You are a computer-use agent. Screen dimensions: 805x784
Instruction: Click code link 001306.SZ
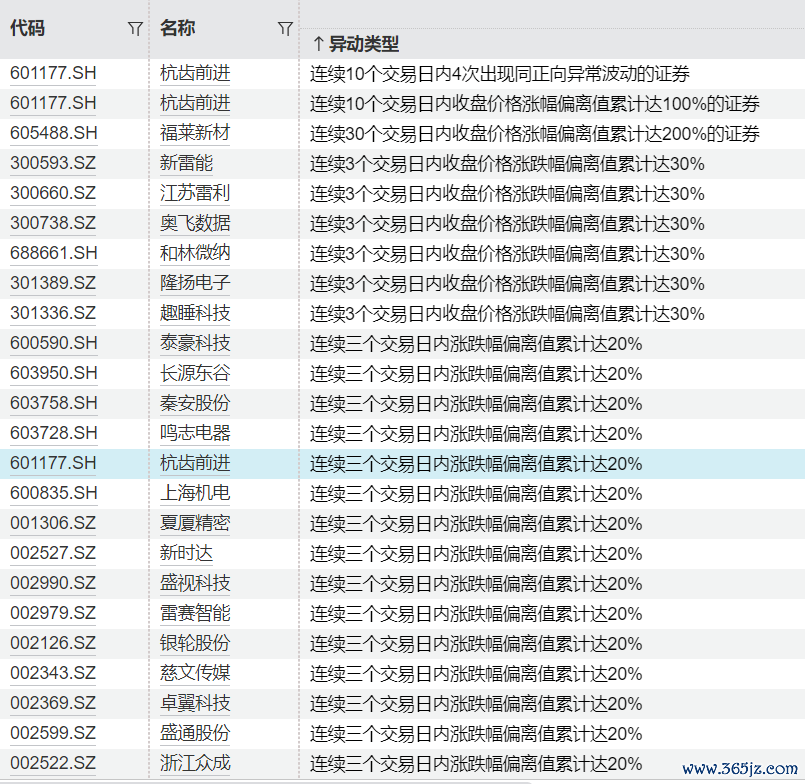(53, 523)
